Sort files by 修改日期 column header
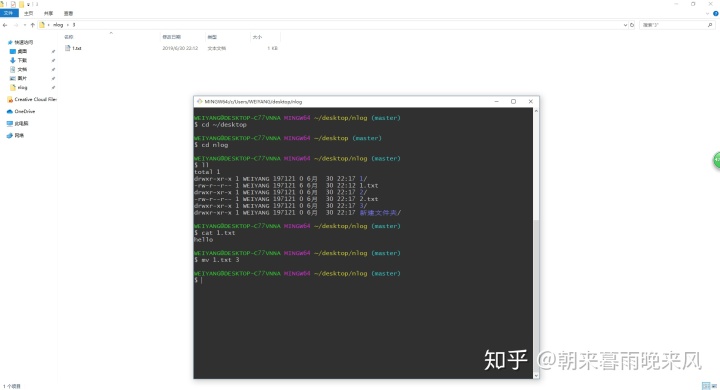 coord(172,37)
